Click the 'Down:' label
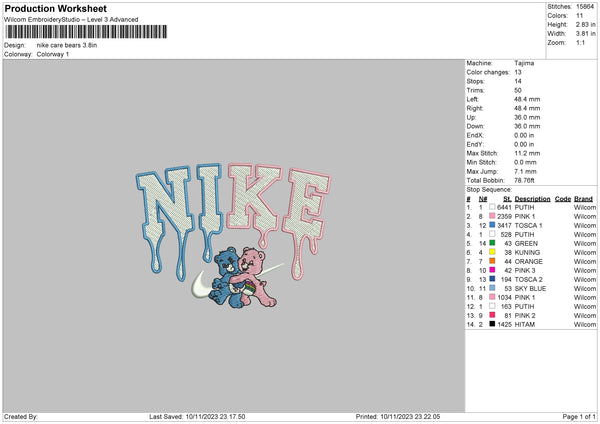600x424 pixels. (x=475, y=126)
